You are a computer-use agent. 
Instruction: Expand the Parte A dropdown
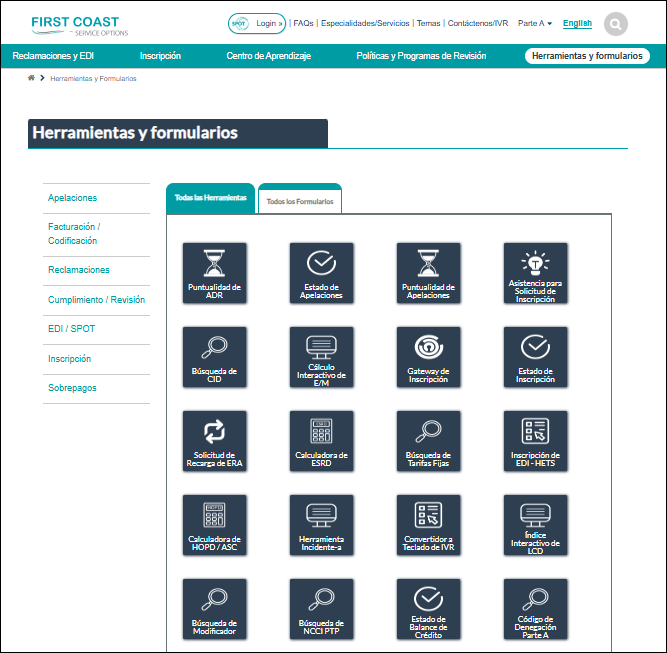pyautogui.click(x=535, y=23)
